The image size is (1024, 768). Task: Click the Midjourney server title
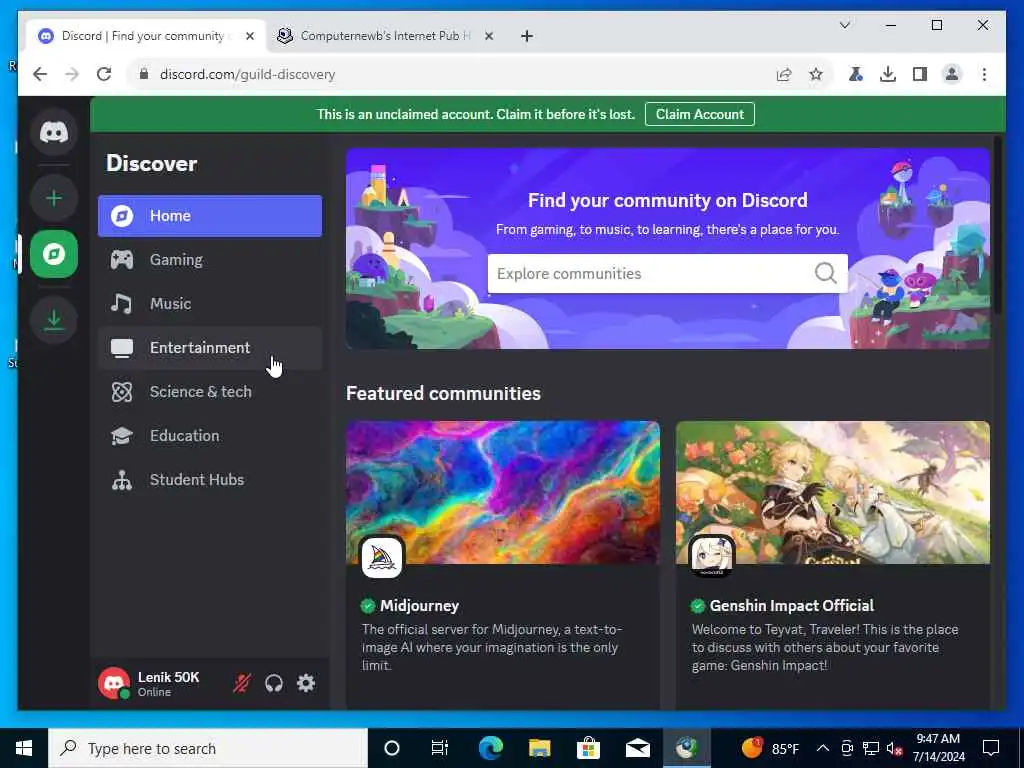click(419, 605)
